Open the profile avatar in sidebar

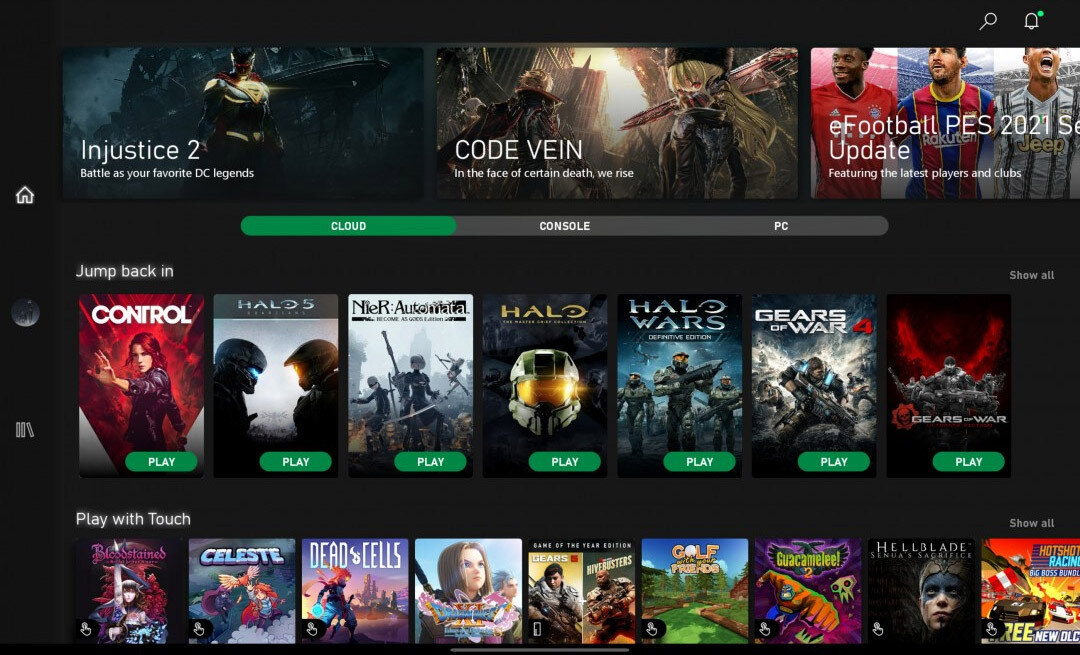point(25,313)
